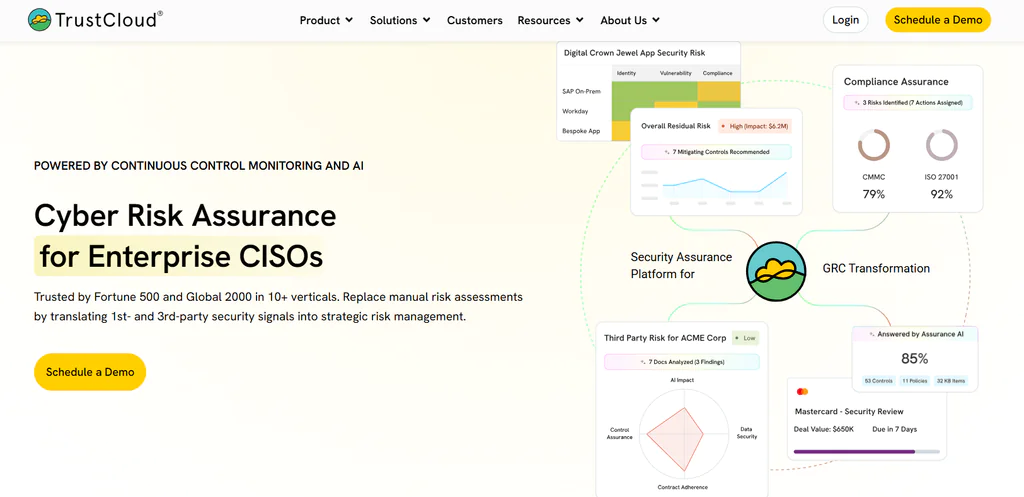Click Schedule a Demo in header
The width and height of the screenshot is (1024, 497).
938,20
